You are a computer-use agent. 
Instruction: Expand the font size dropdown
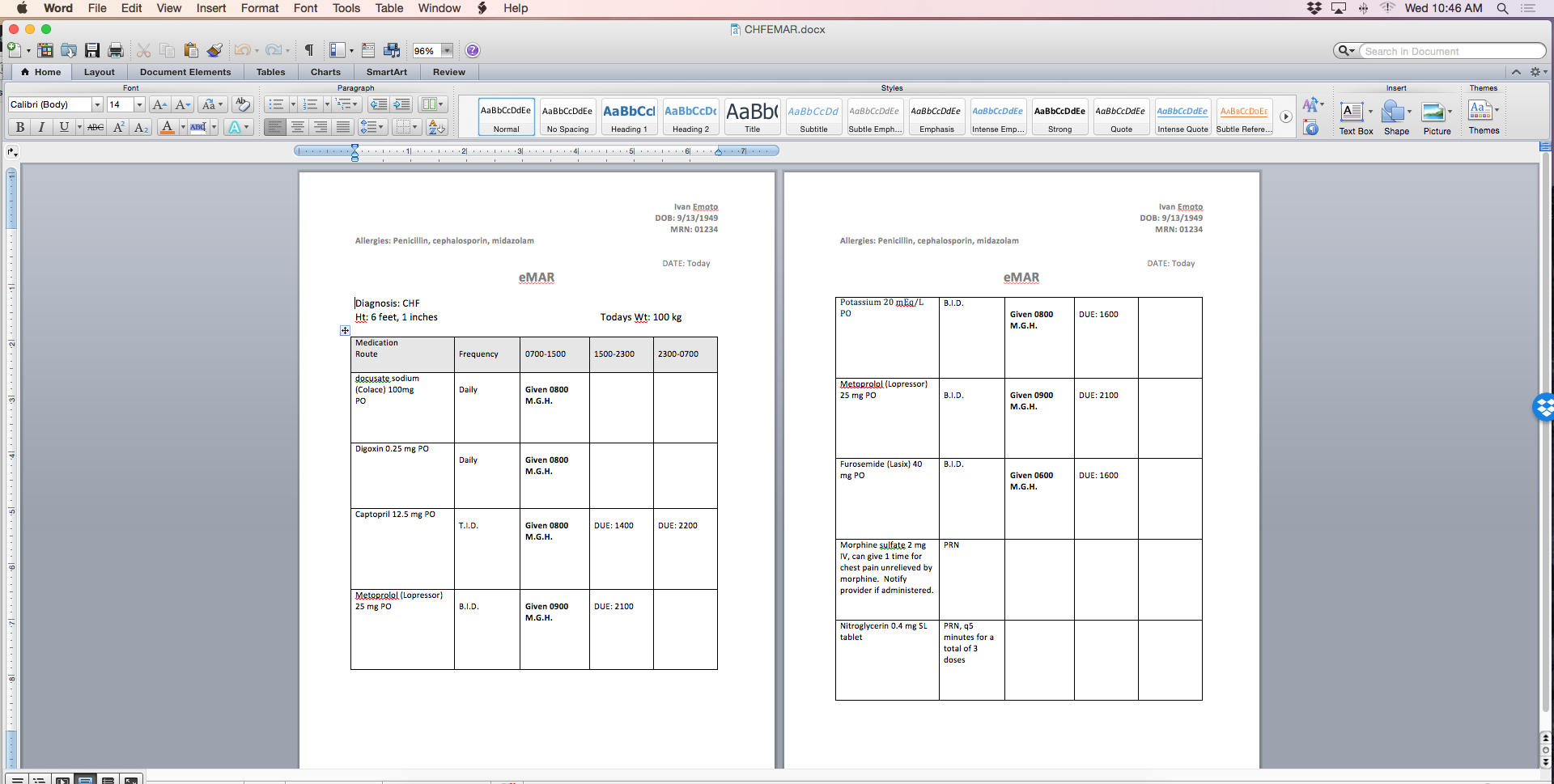(x=139, y=104)
